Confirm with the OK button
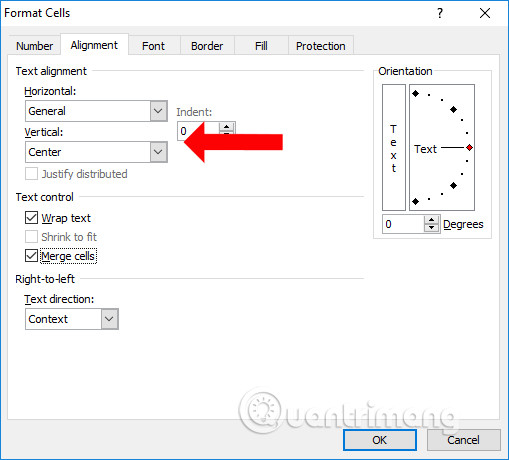 click(380, 440)
